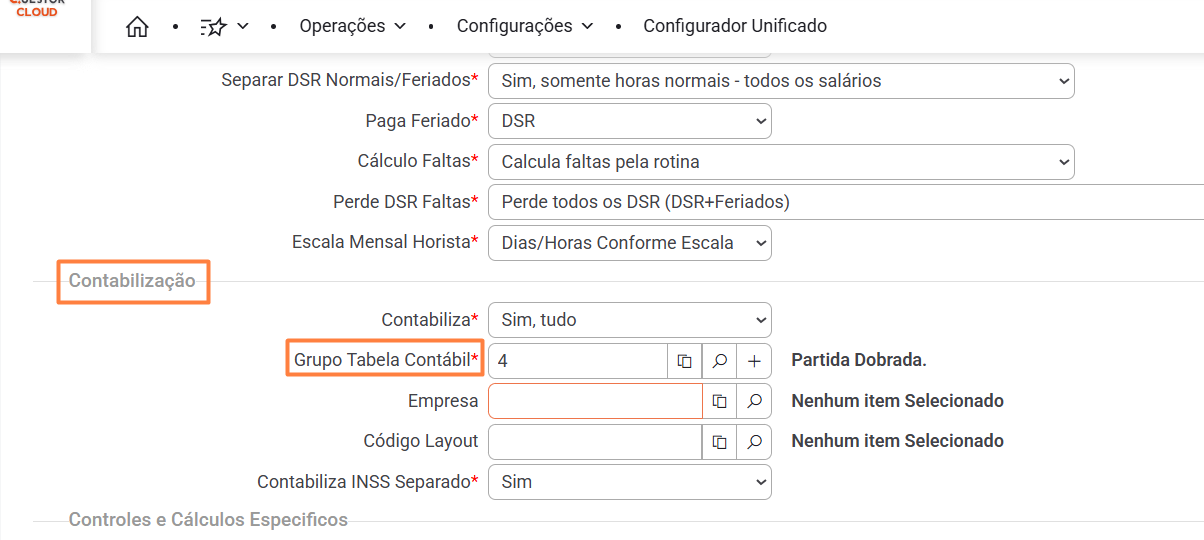Open the Paga Feriado dropdown

629,121
